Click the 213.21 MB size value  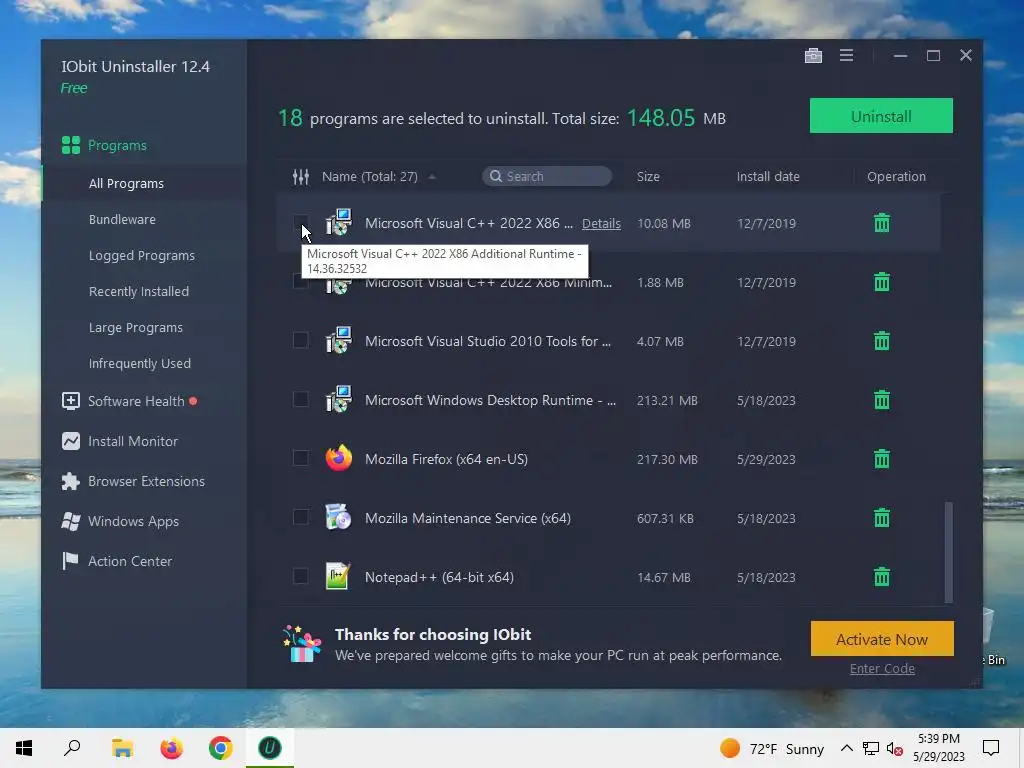[667, 400]
